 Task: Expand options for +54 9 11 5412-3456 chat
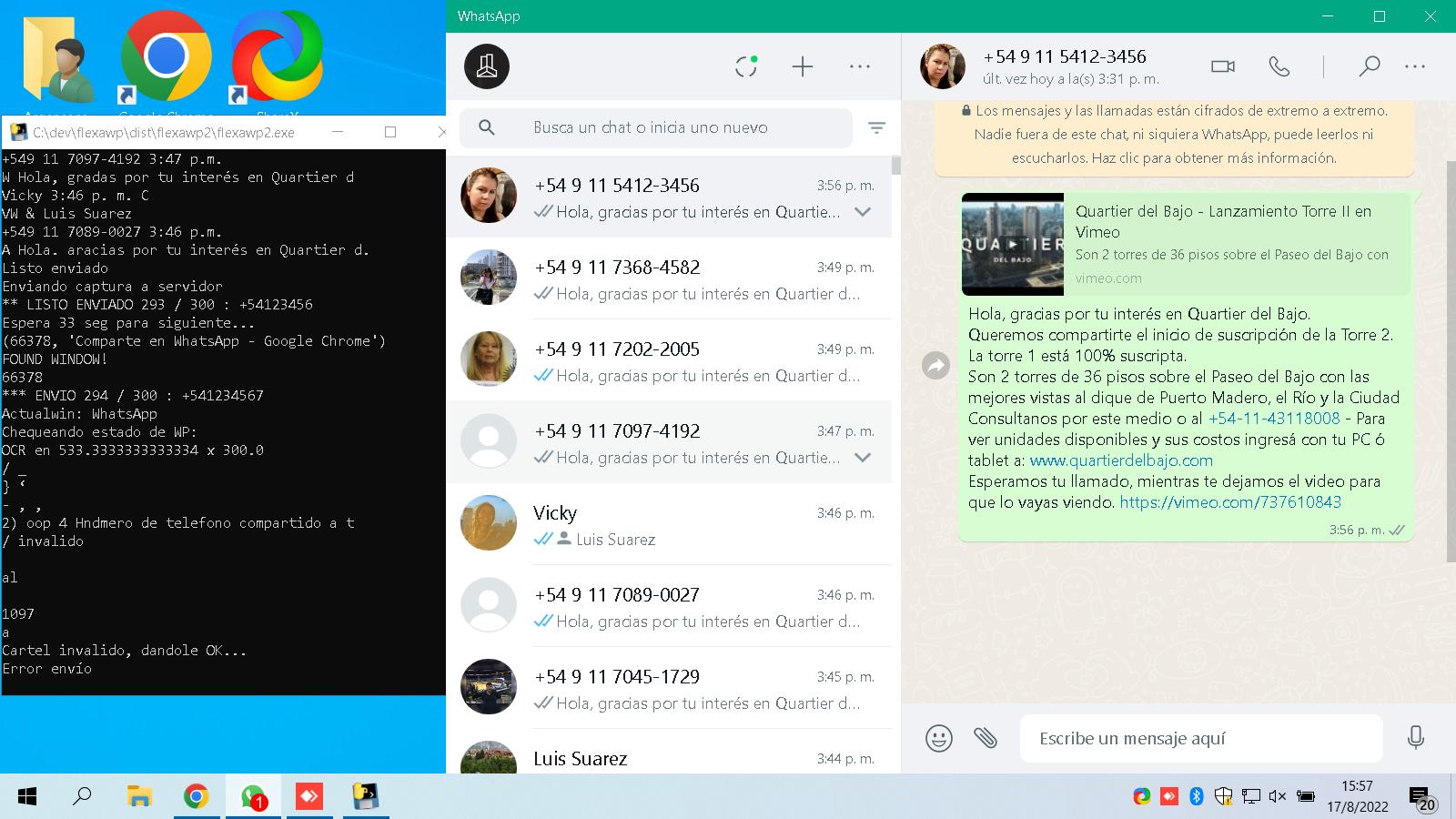point(863,212)
